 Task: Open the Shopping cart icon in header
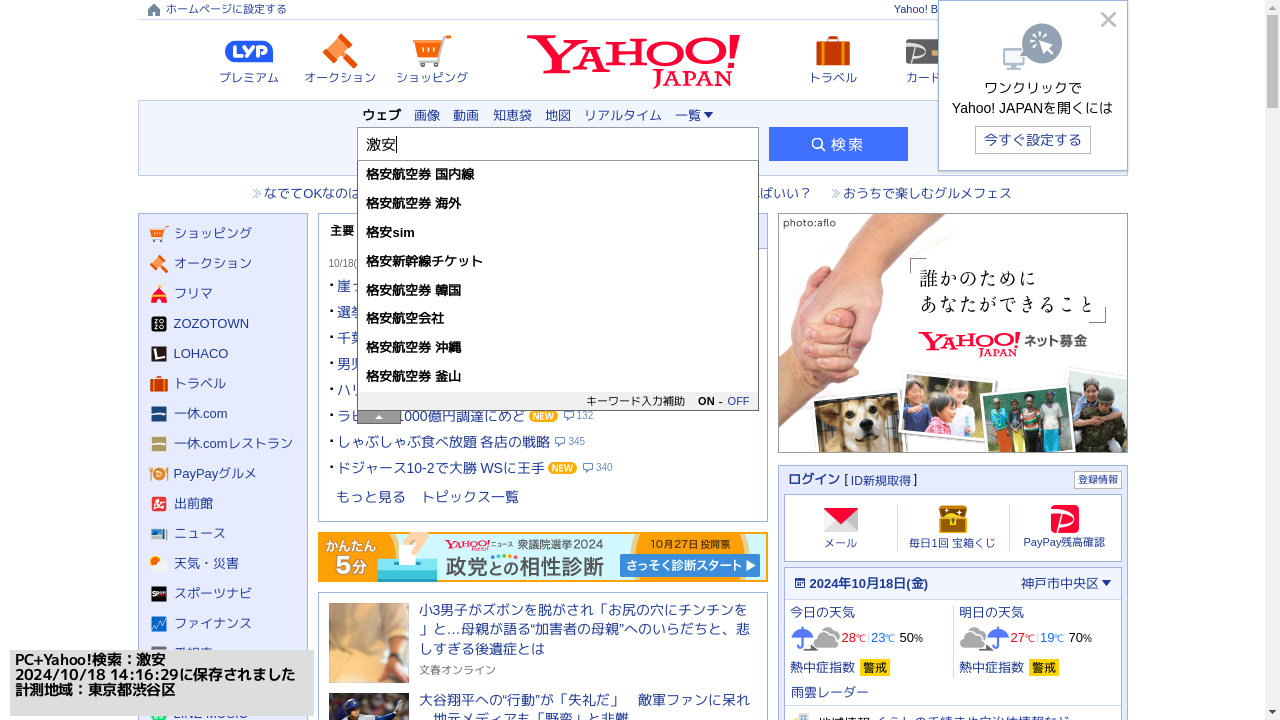[x=431, y=51]
